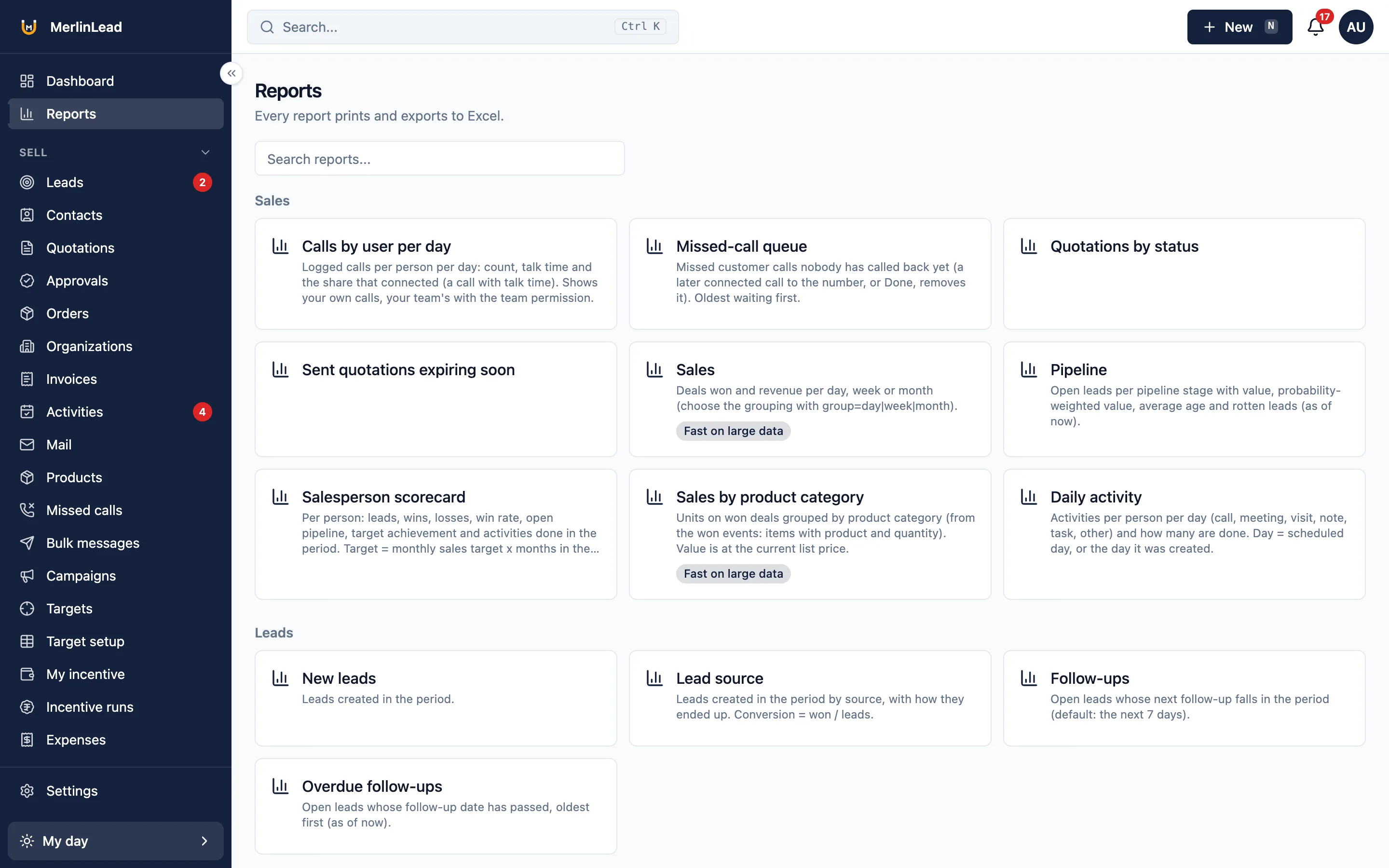Open Missed-call queue report card

click(x=810, y=274)
